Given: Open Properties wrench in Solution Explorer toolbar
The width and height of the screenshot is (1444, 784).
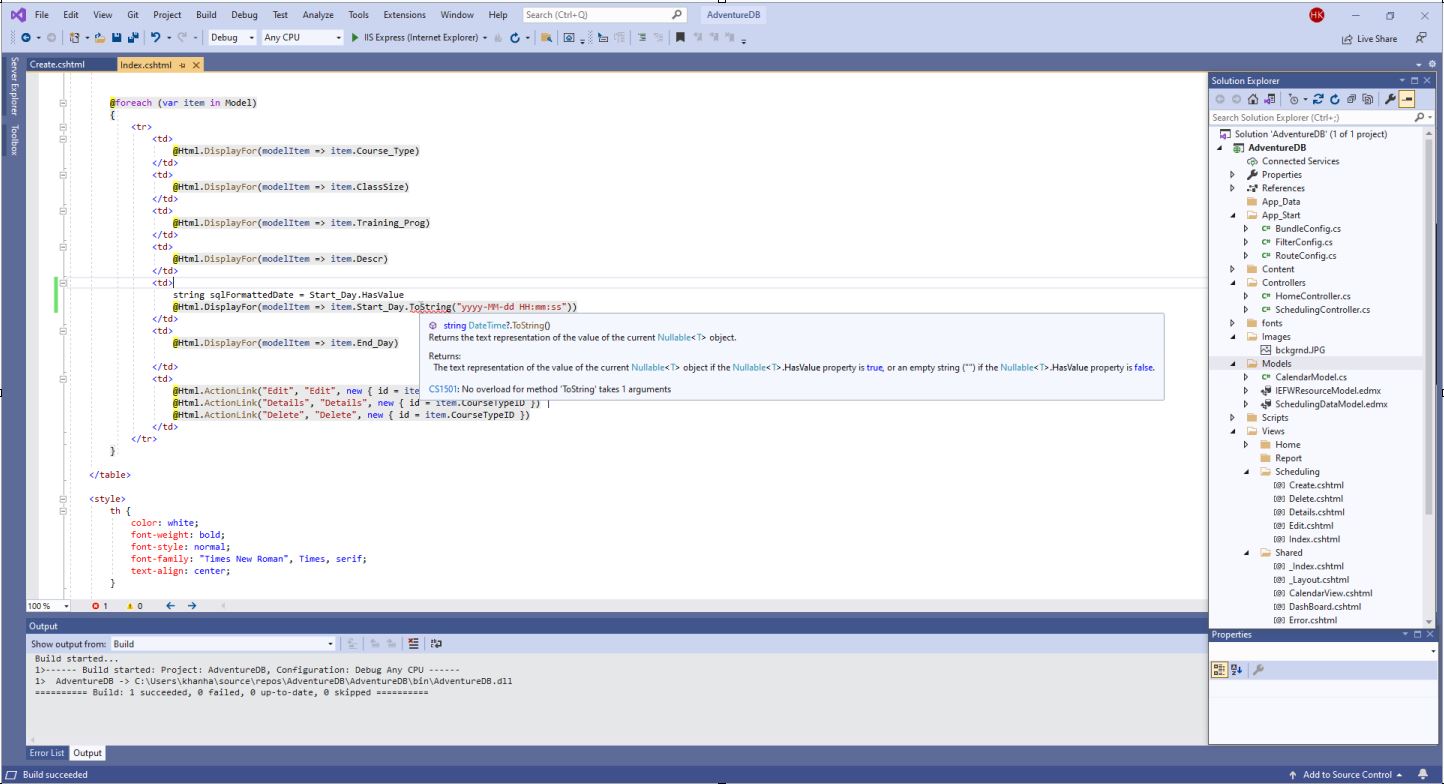Looking at the screenshot, I should pos(1390,100).
